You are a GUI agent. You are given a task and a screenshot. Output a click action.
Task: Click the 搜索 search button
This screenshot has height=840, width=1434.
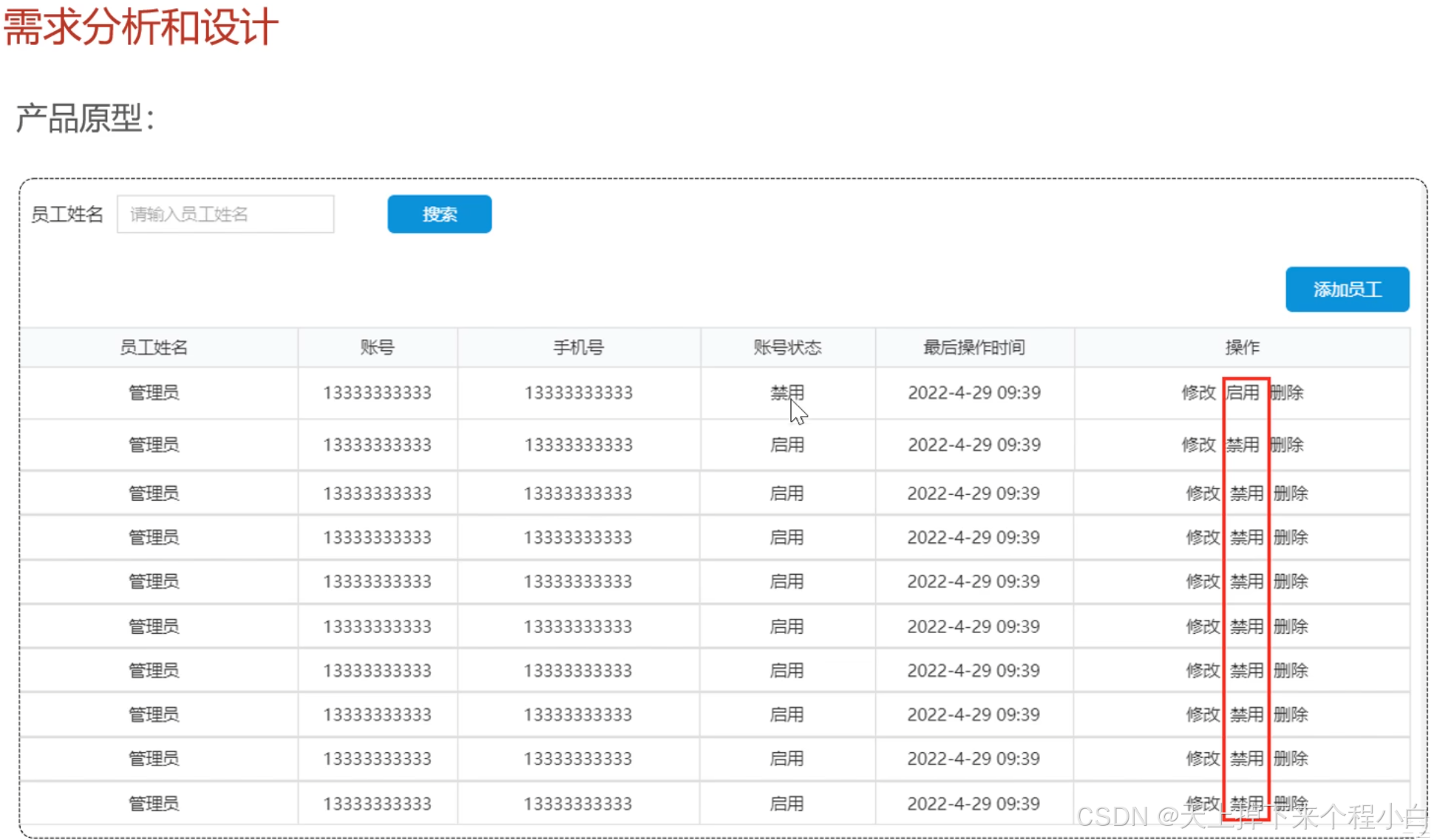pos(439,214)
